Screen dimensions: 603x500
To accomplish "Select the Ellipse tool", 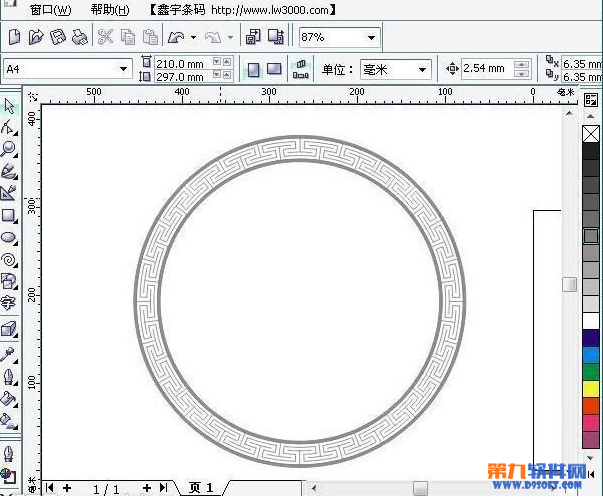I will click(9, 238).
